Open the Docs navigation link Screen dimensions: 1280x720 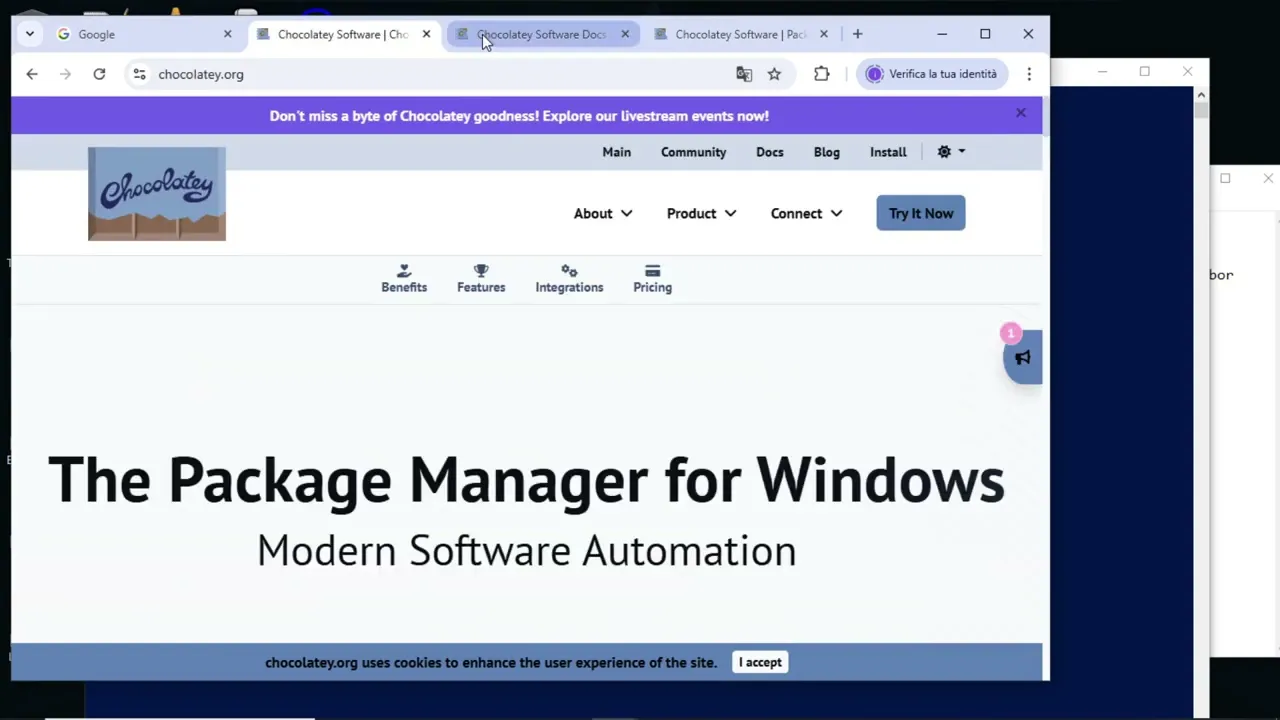click(x=770, y=152)
